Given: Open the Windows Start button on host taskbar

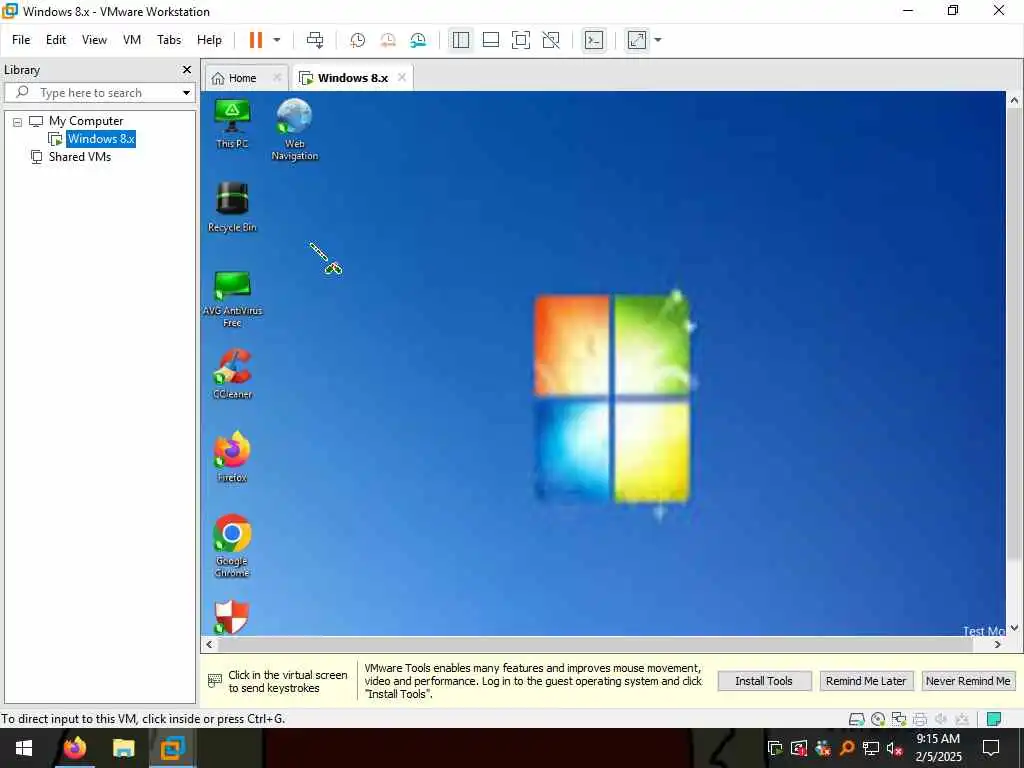Looking at the screenshot, I should (24, 748).
